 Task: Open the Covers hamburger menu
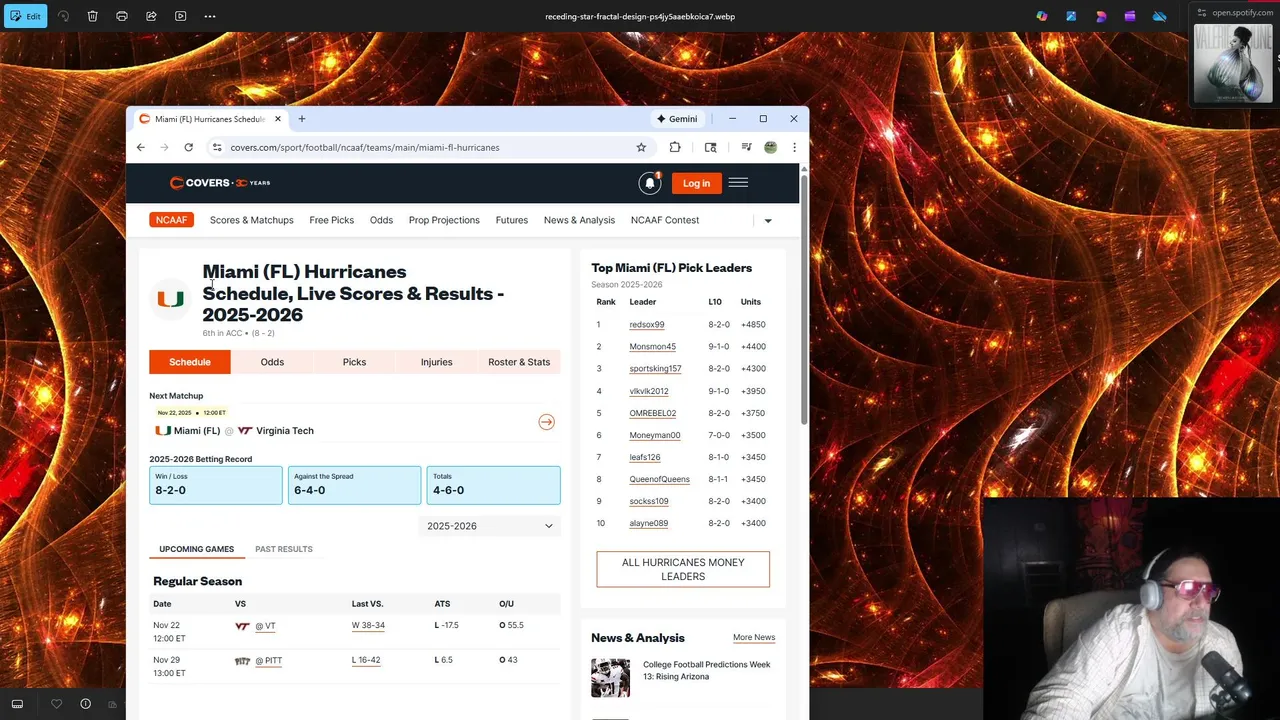click(738, 183)
